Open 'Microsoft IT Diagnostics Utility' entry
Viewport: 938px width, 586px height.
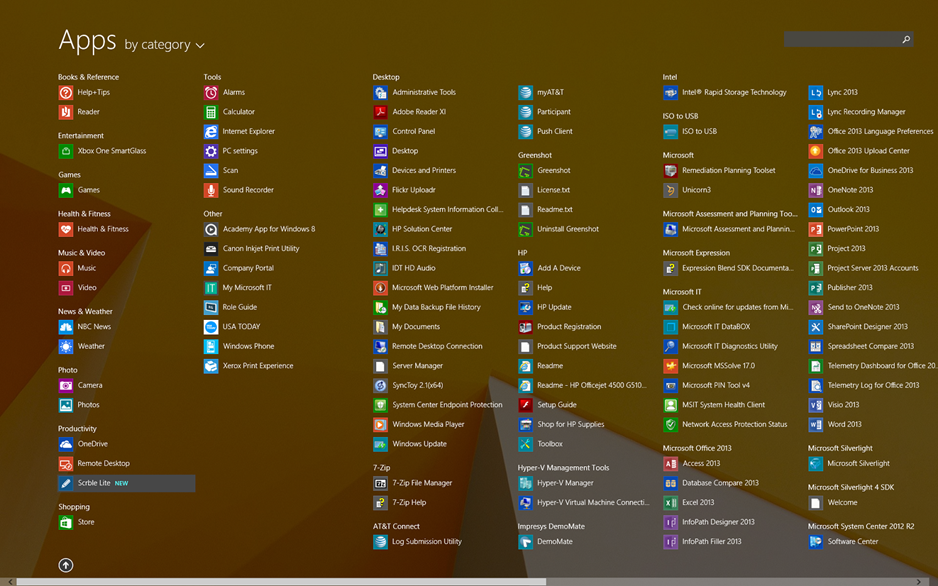pyautogui.click(x=721, y=346)
